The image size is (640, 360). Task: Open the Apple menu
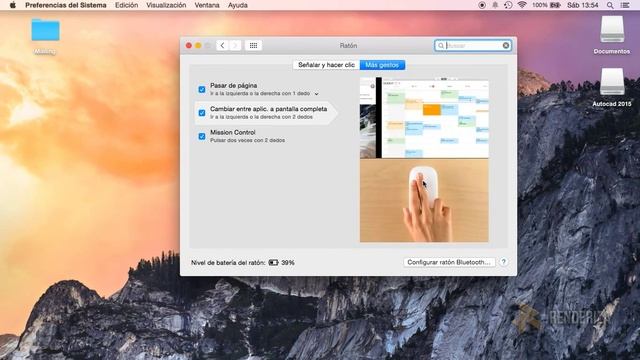click(x=13, y=5)
